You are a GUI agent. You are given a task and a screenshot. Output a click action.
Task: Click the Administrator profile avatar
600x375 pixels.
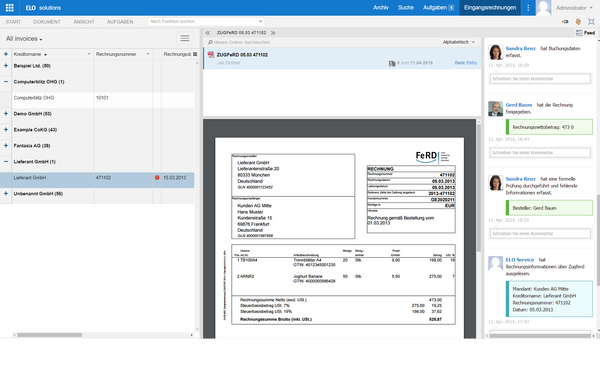click(543, 8)
